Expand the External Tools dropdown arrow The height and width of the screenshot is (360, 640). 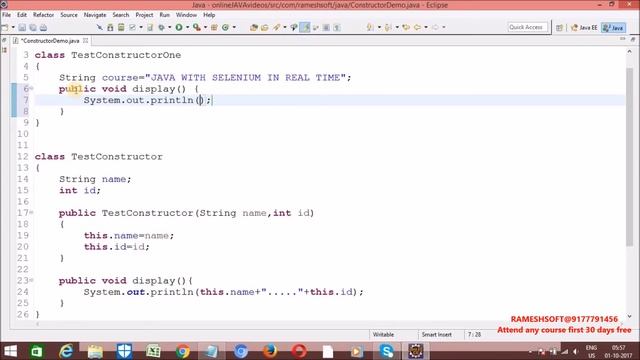pos(205,27)
